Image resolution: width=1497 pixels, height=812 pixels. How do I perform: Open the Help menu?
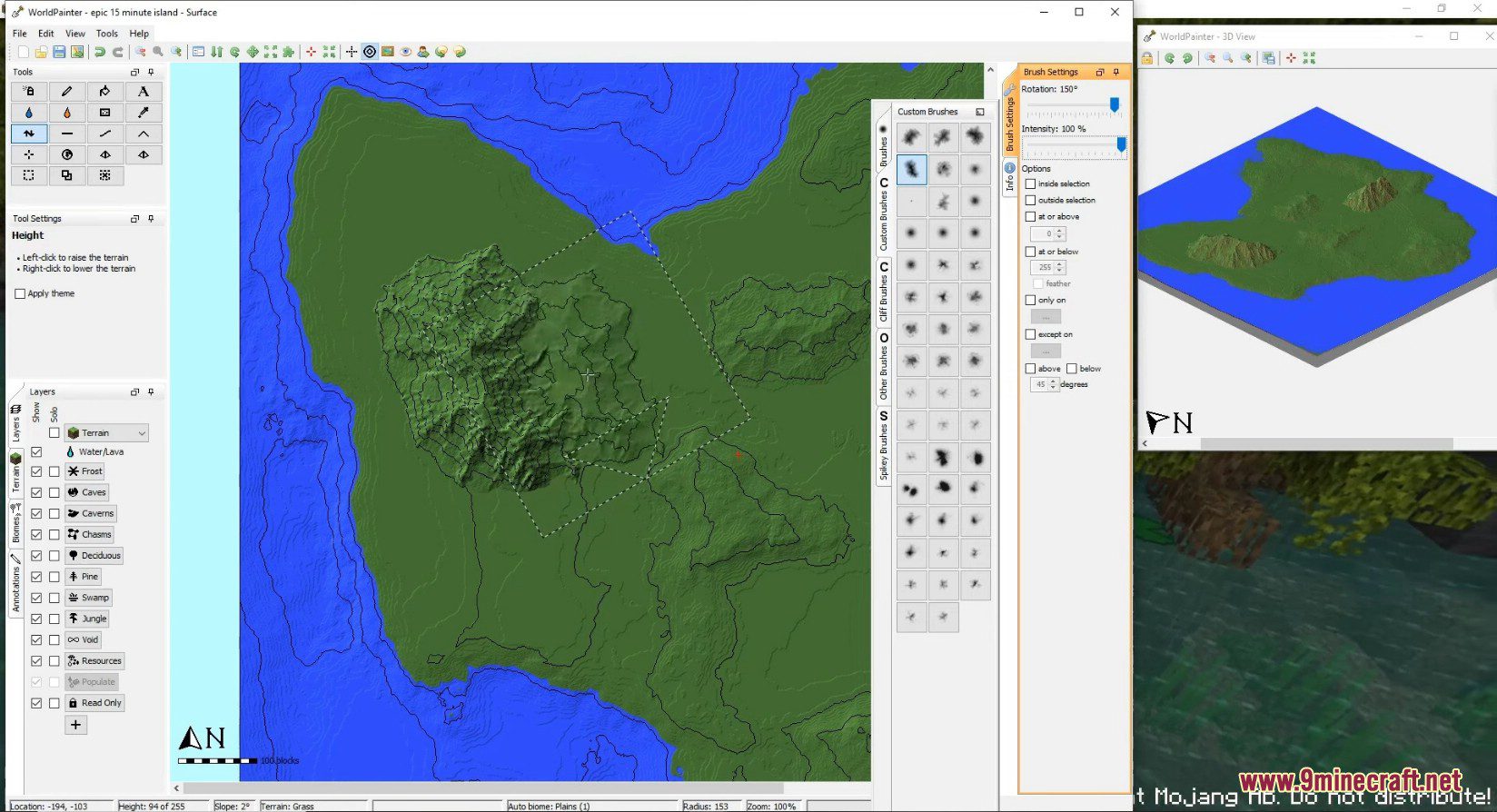[x=139, y=34]
